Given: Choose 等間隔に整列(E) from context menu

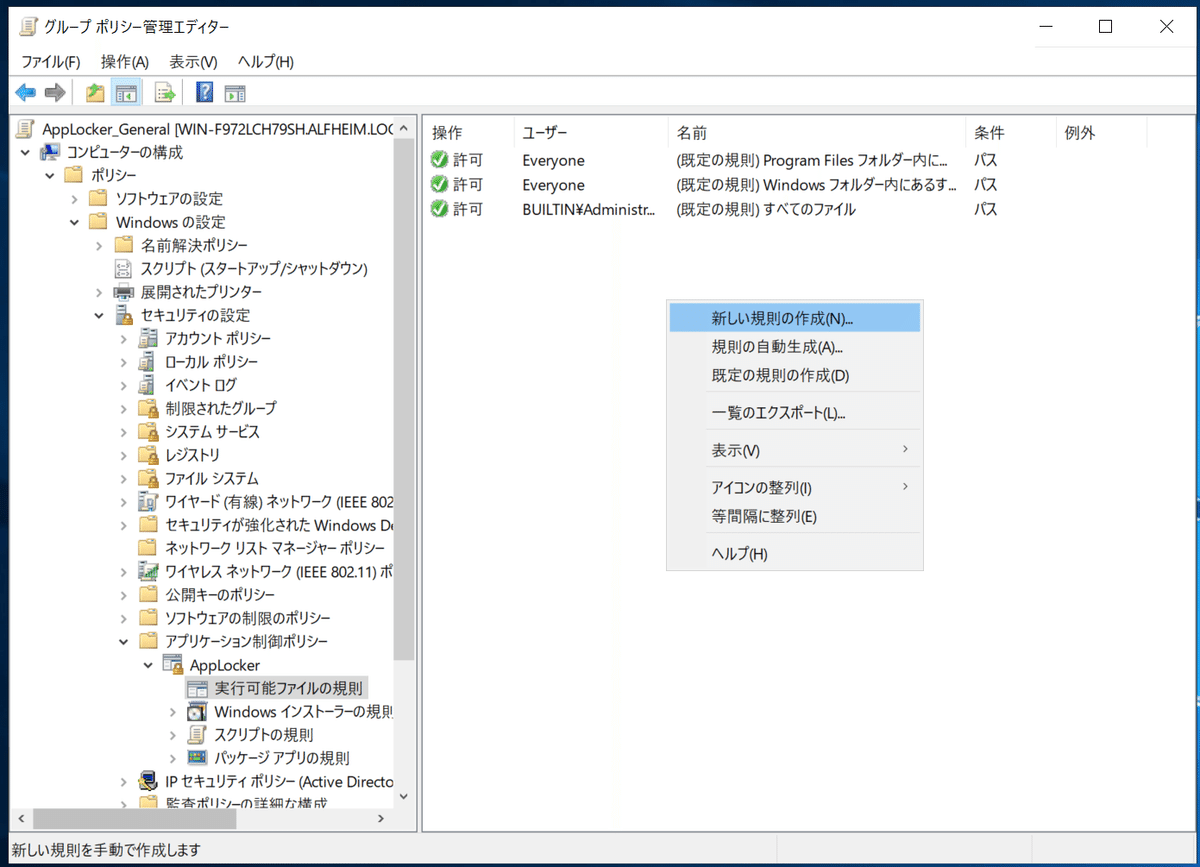Looking at the screenshot, I should pyautogui.click(x=795, y=516).
